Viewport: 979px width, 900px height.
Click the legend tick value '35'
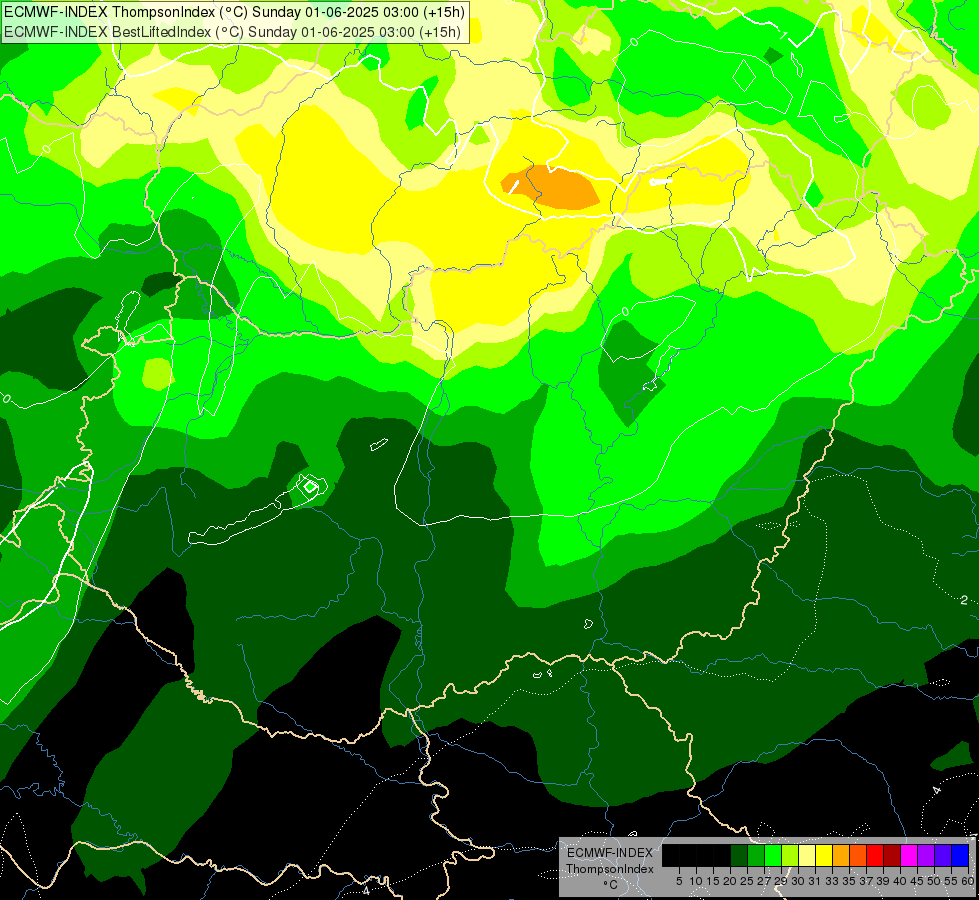coord(849,881)
